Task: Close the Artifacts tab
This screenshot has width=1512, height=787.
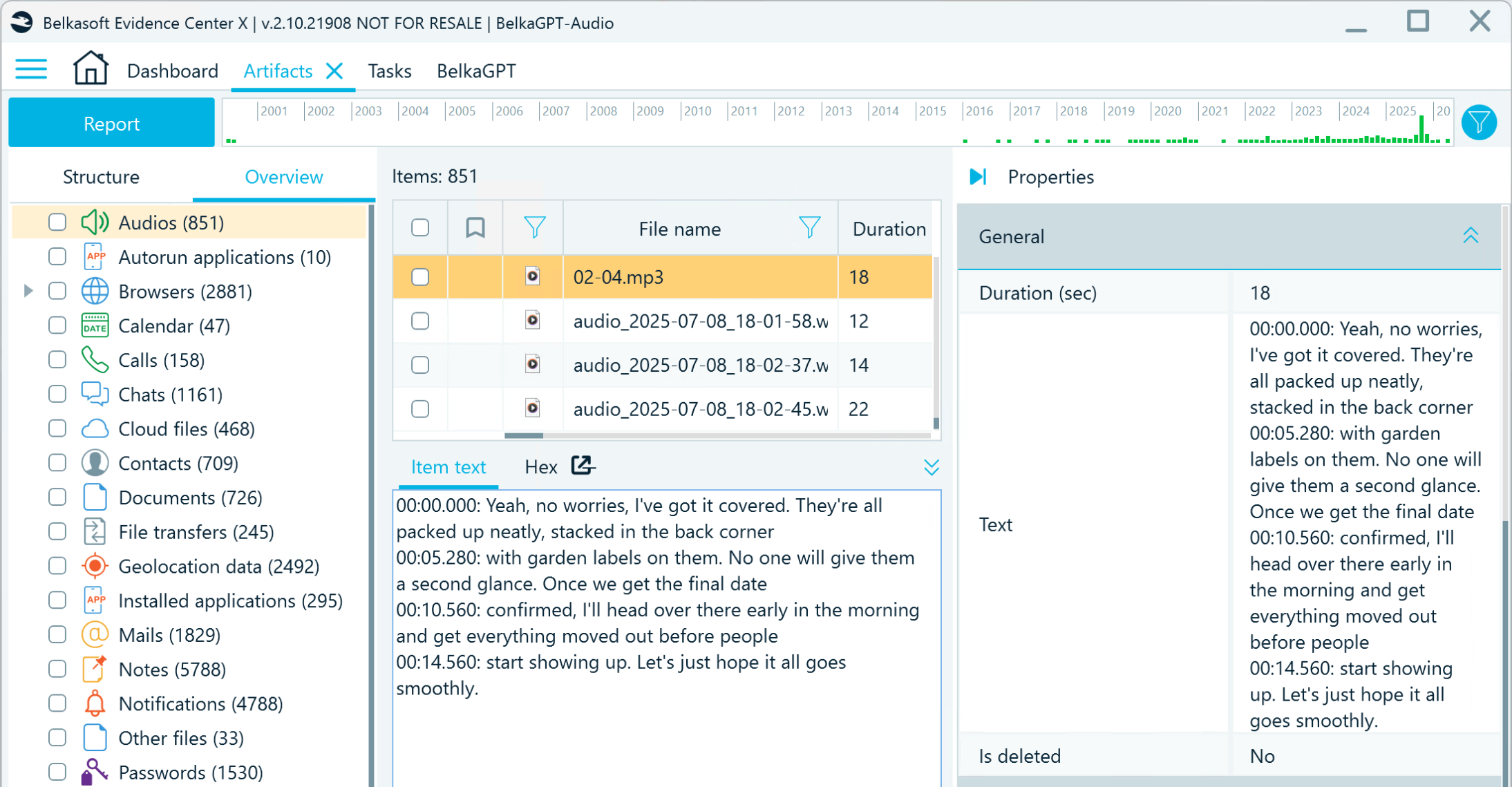Action: coord(334,70)
